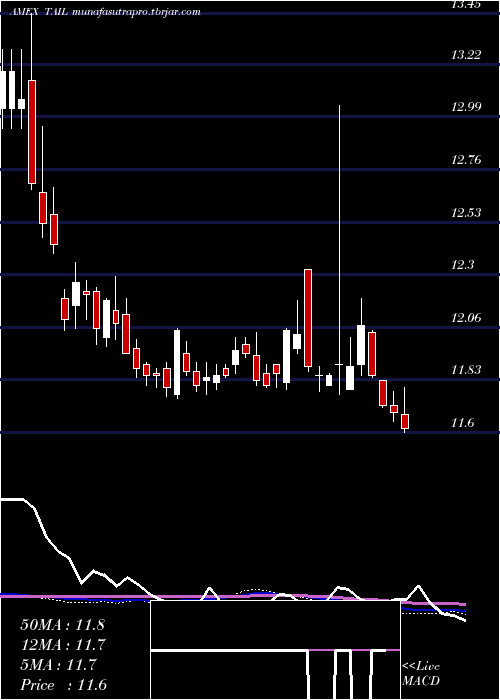Click the '<<Live MACD' label
This screenshot has height=700, width=500.
[421, 674]
